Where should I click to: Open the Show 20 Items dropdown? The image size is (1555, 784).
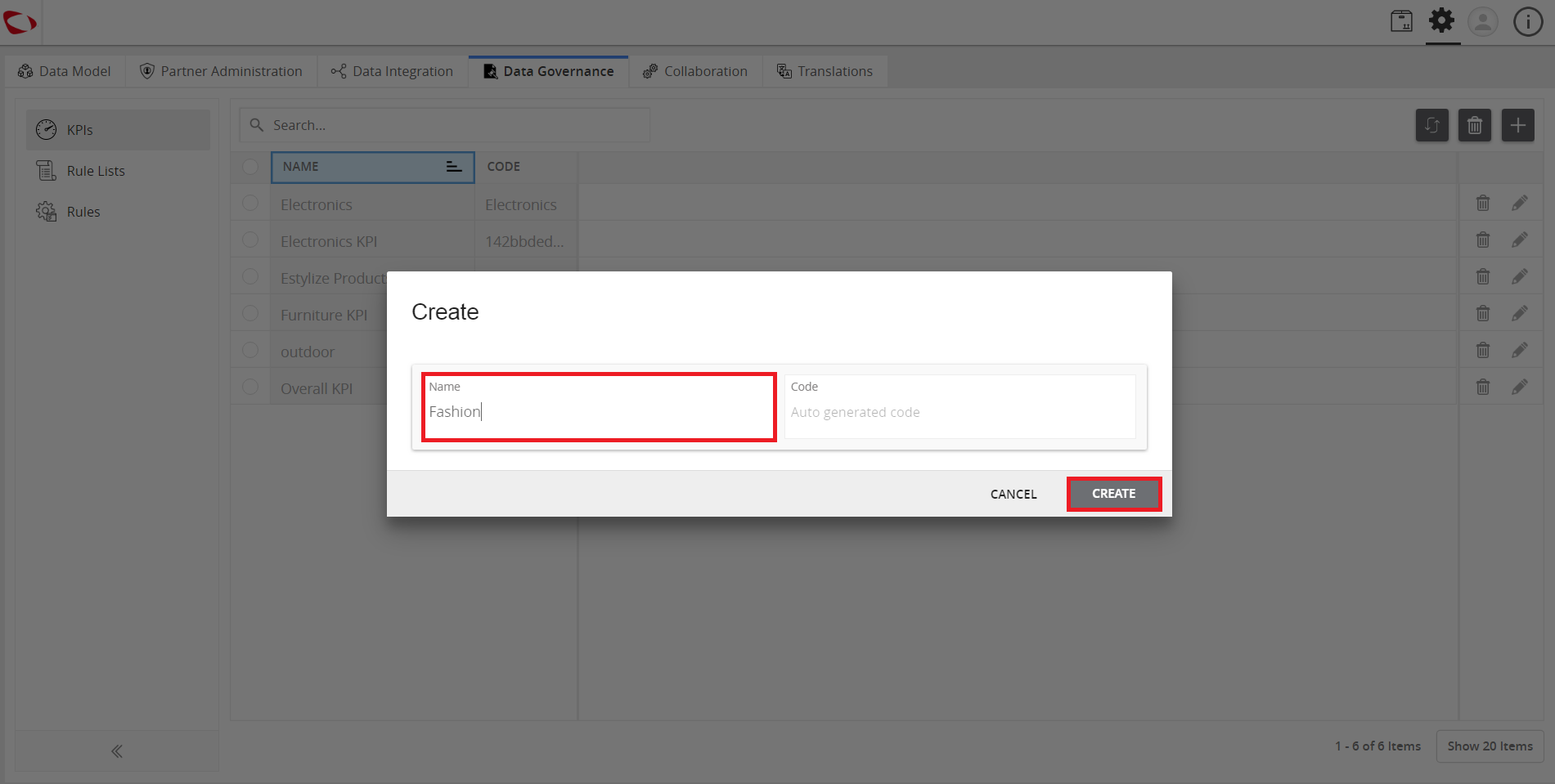point(1490,746)
